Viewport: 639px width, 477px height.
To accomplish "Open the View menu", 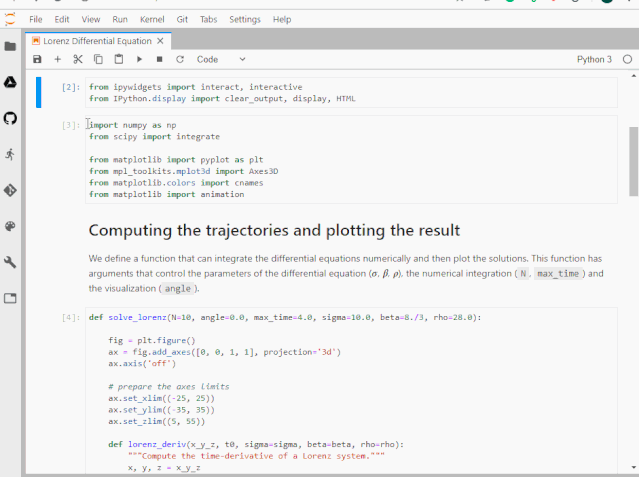I will [90, 19].
